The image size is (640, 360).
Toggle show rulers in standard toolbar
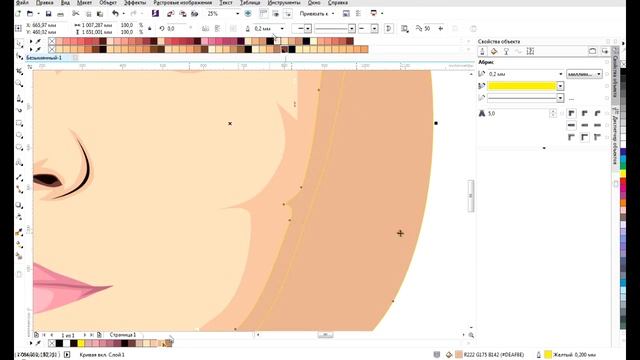point(264,13)
